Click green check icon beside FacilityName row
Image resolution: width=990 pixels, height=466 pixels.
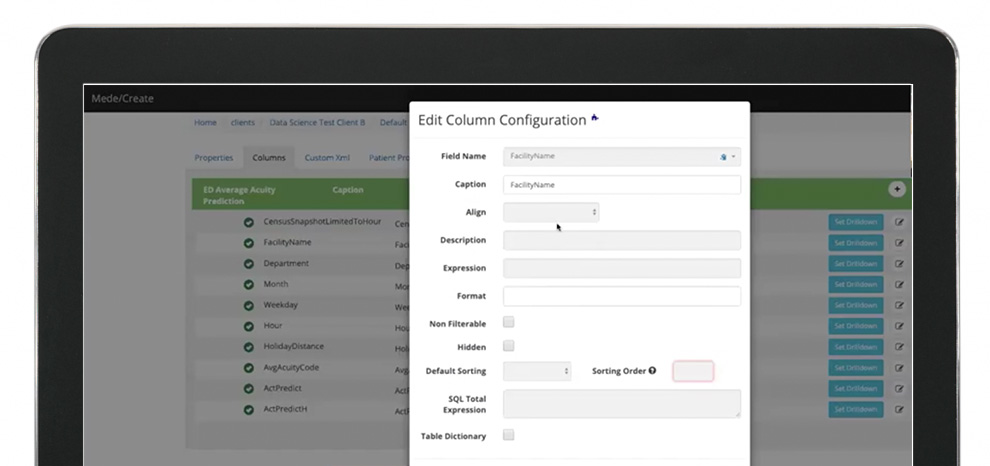point(249,243)
